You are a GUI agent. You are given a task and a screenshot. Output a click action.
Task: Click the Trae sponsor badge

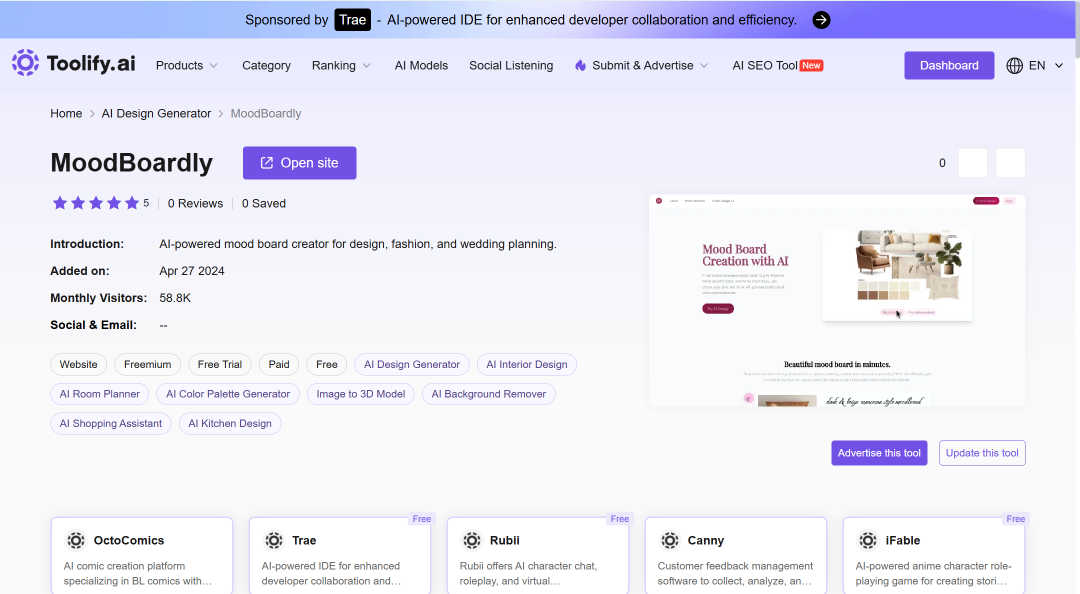[353, 20]
